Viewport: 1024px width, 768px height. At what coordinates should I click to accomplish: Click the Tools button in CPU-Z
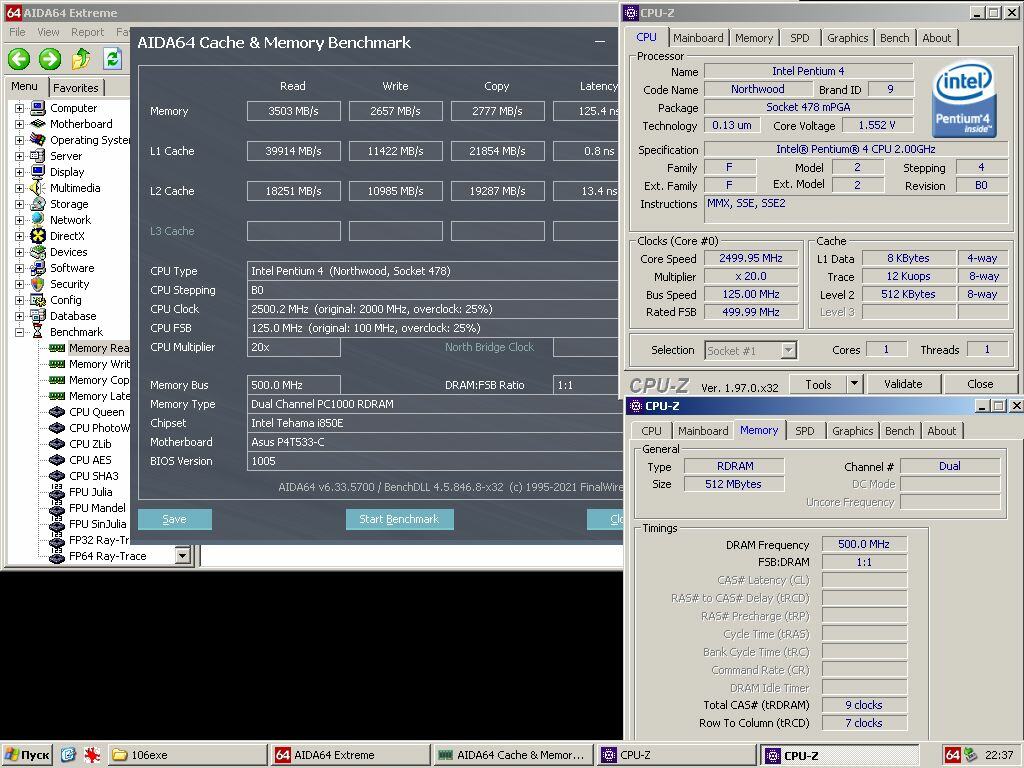(818, 384)
